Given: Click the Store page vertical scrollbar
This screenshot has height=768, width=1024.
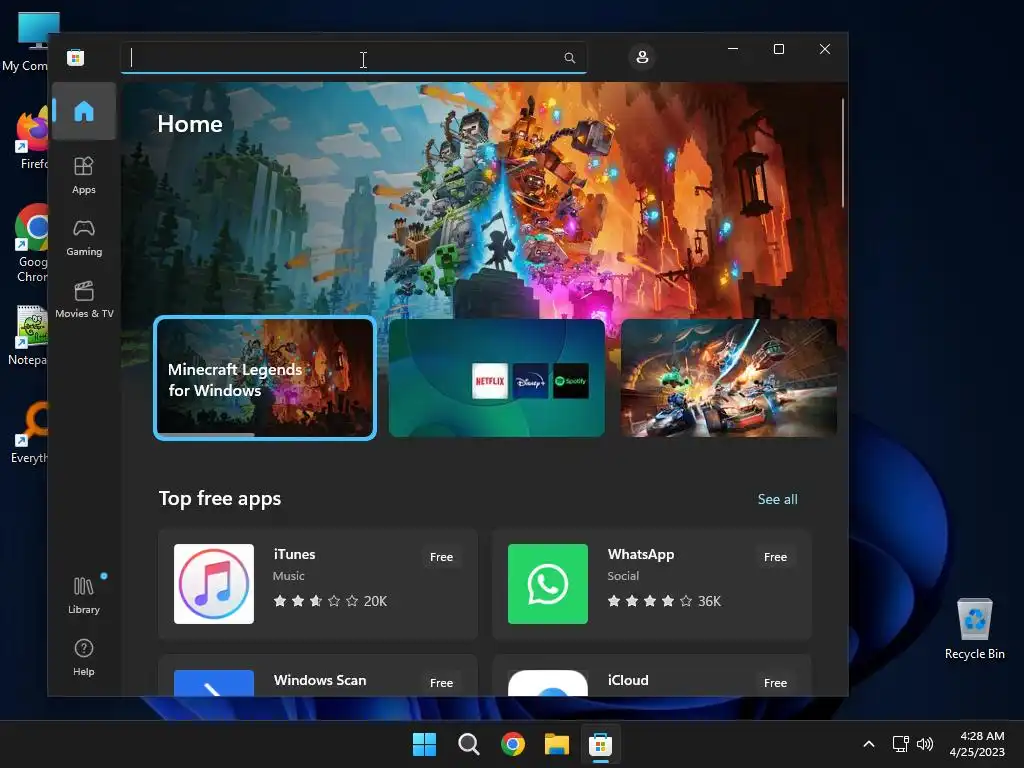Looking at the screenshot, I should 843,153.
